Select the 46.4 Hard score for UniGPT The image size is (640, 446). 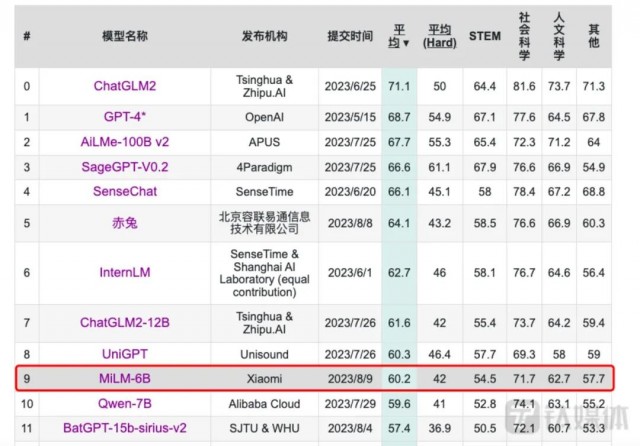pos(440,354)
